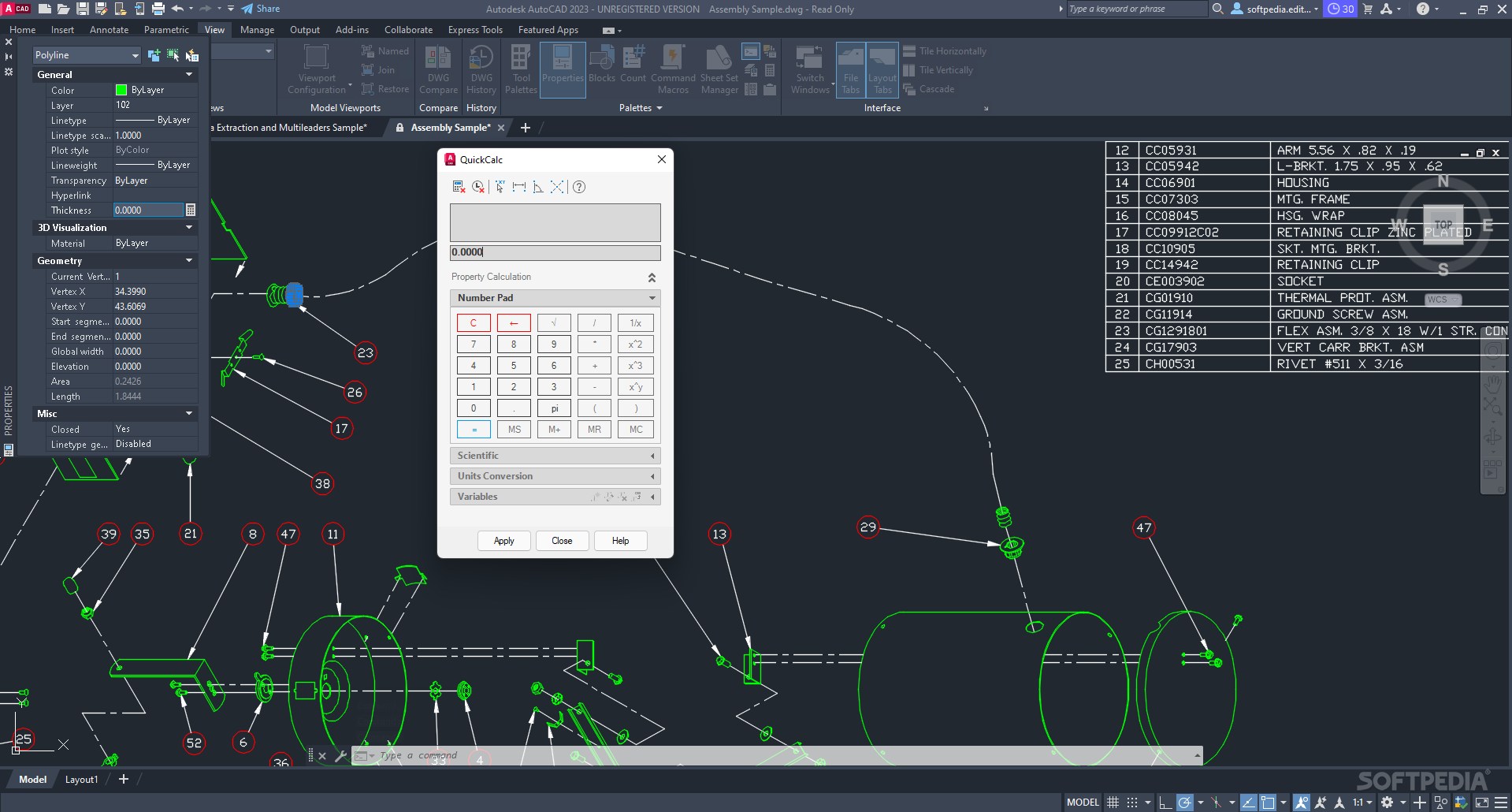
Task: Click the Angle of Line icon in QuickCalc
Action: [x=538, y=187]
